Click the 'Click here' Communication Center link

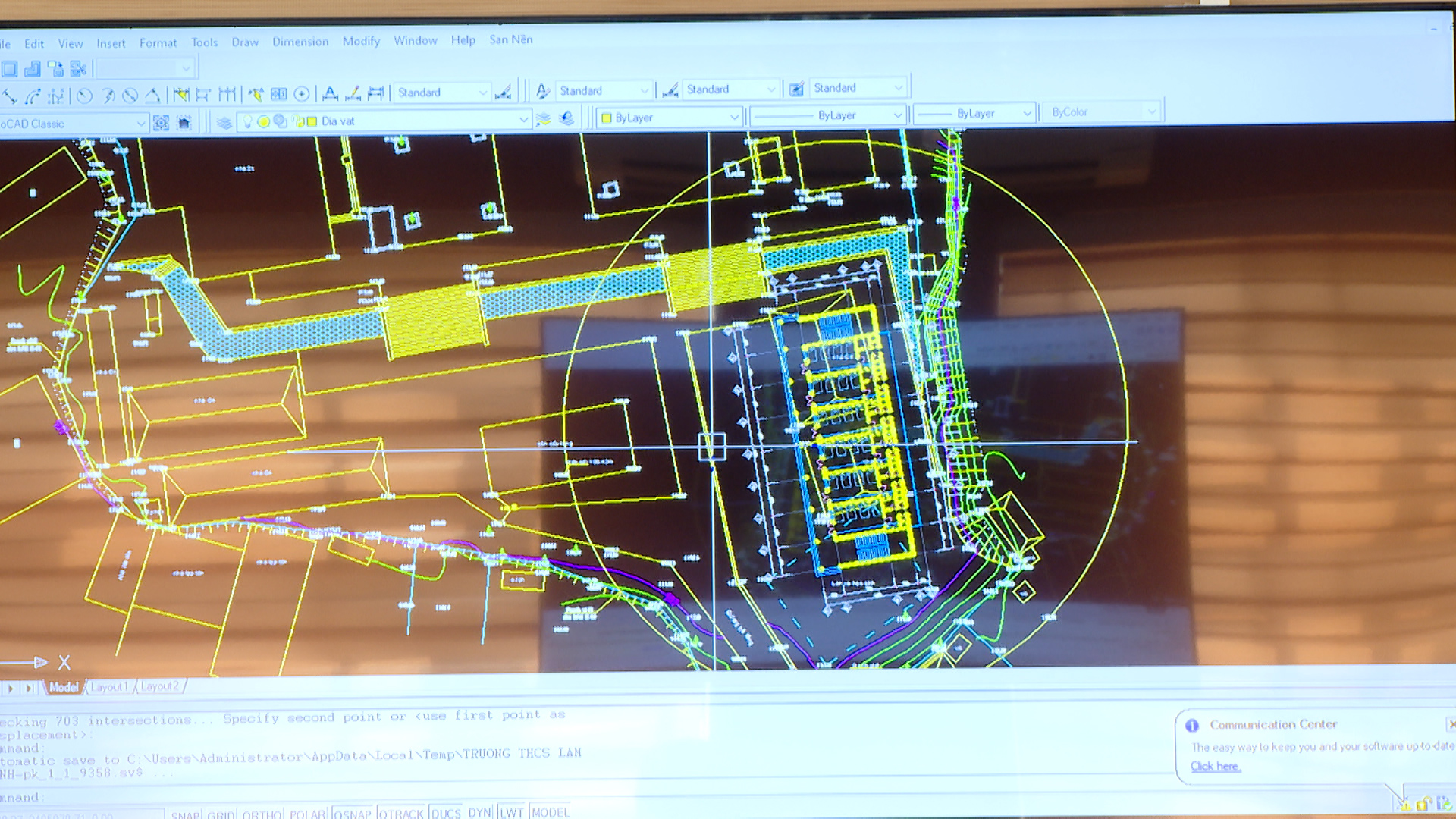click(1216, 767)
